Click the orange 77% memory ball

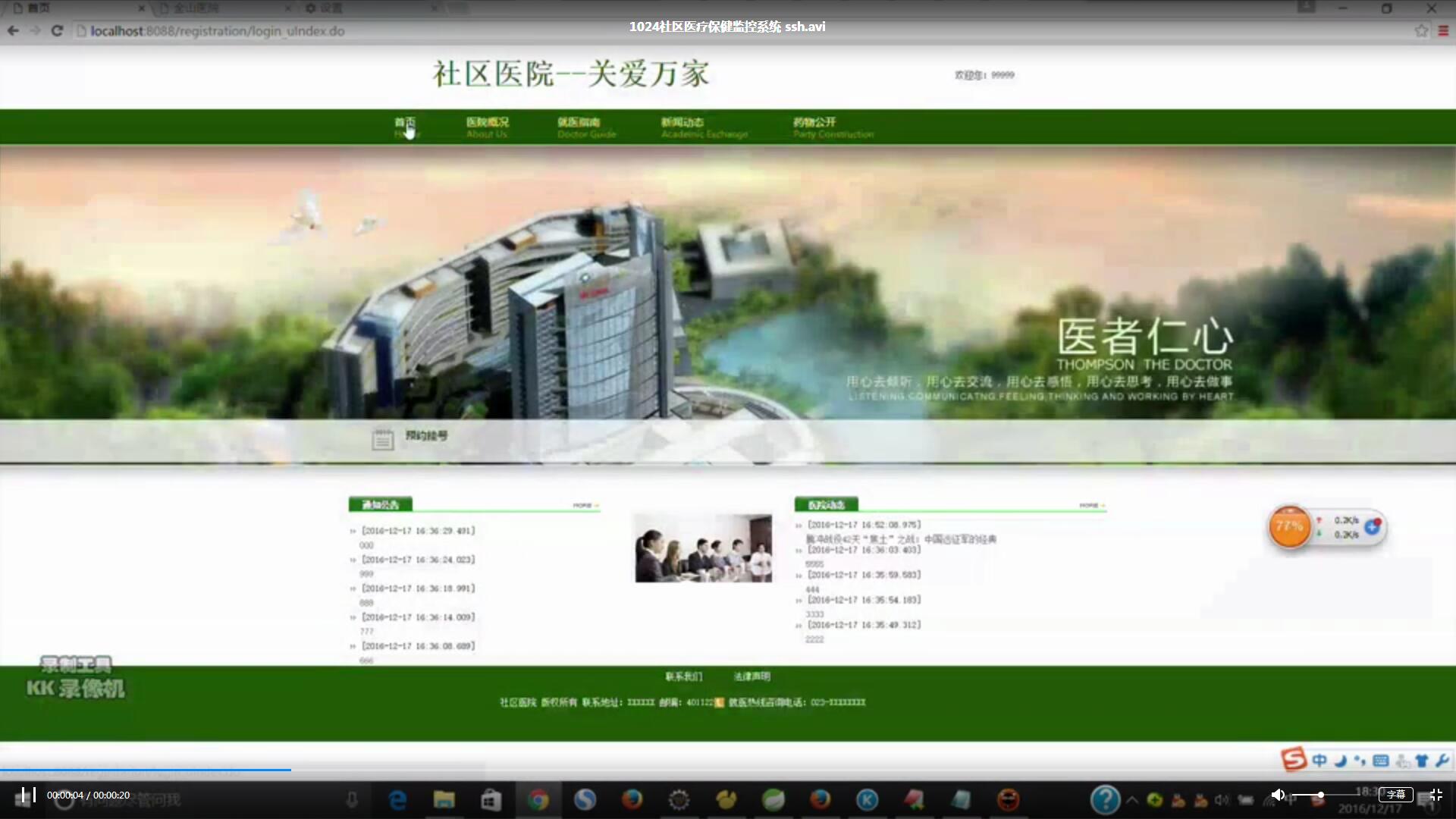tap(1289, 527)
